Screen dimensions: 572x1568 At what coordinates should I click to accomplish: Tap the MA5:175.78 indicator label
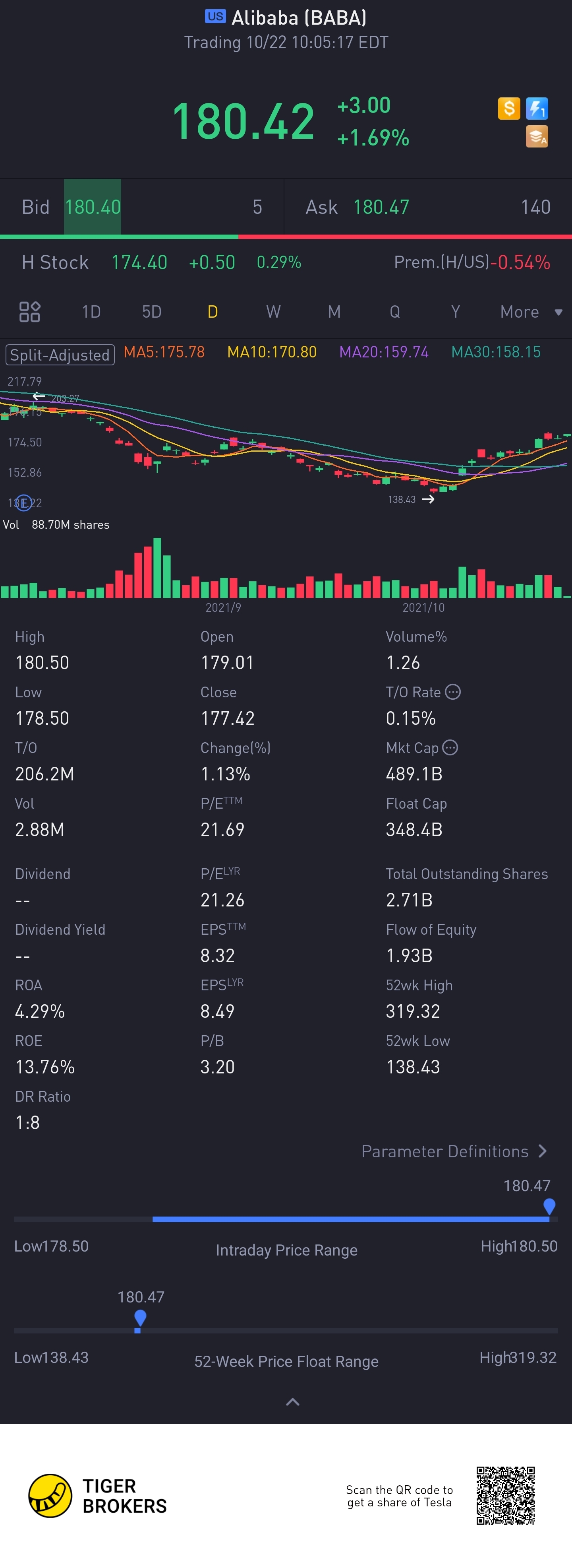point(164,352)
